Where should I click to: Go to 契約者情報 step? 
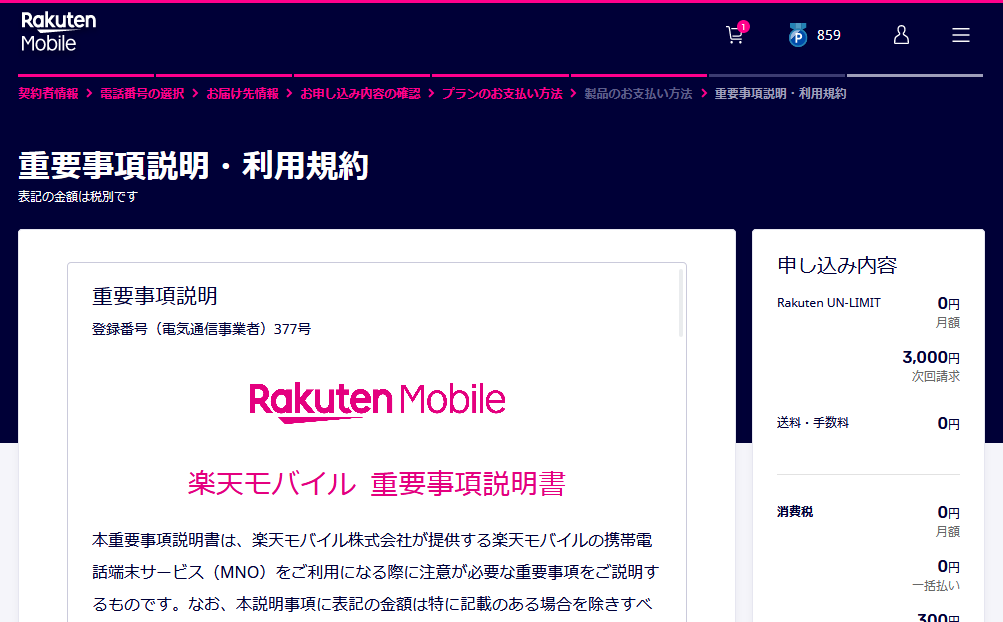pos(48,93)
